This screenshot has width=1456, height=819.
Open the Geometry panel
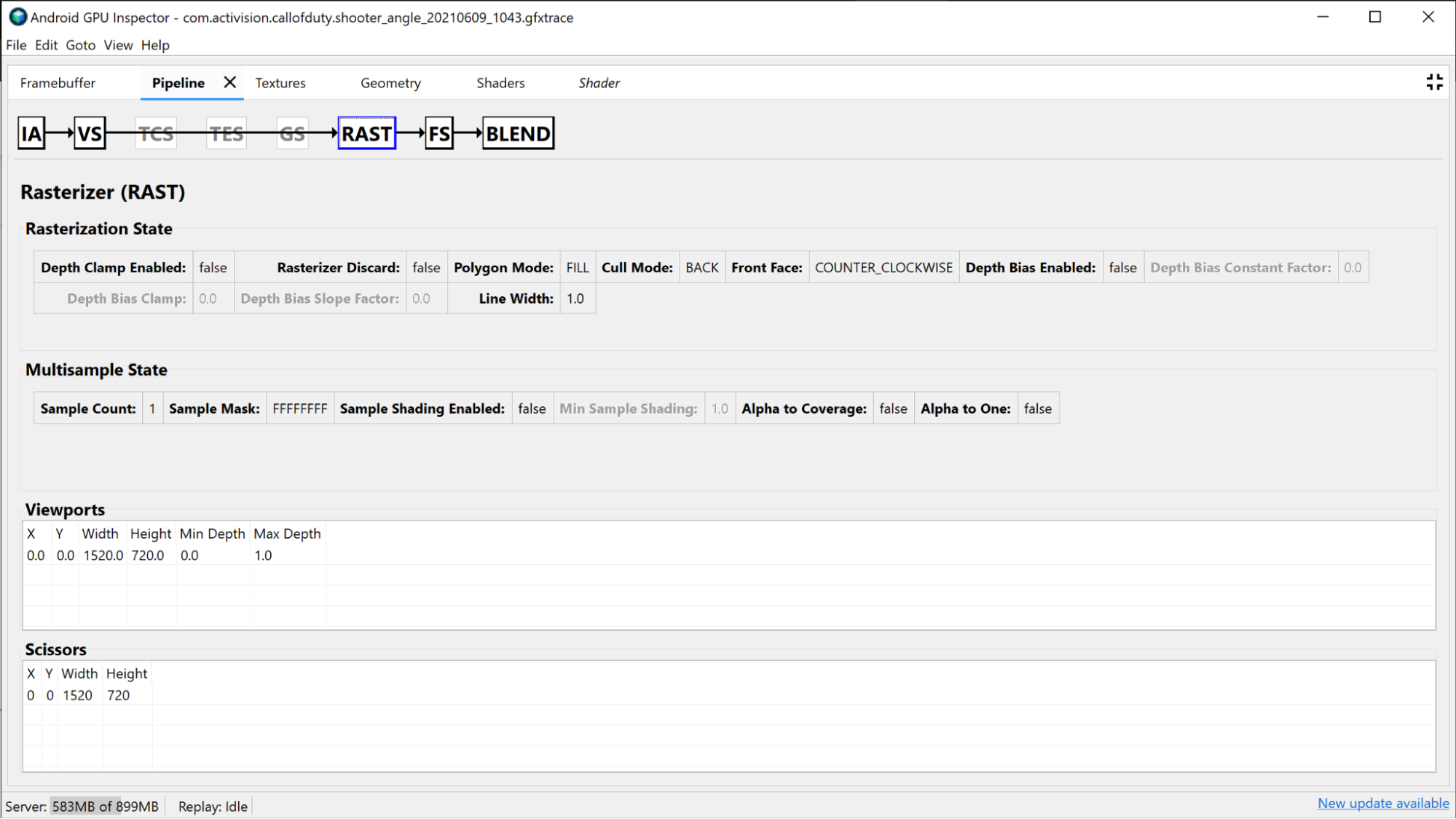tap(391, 83)
